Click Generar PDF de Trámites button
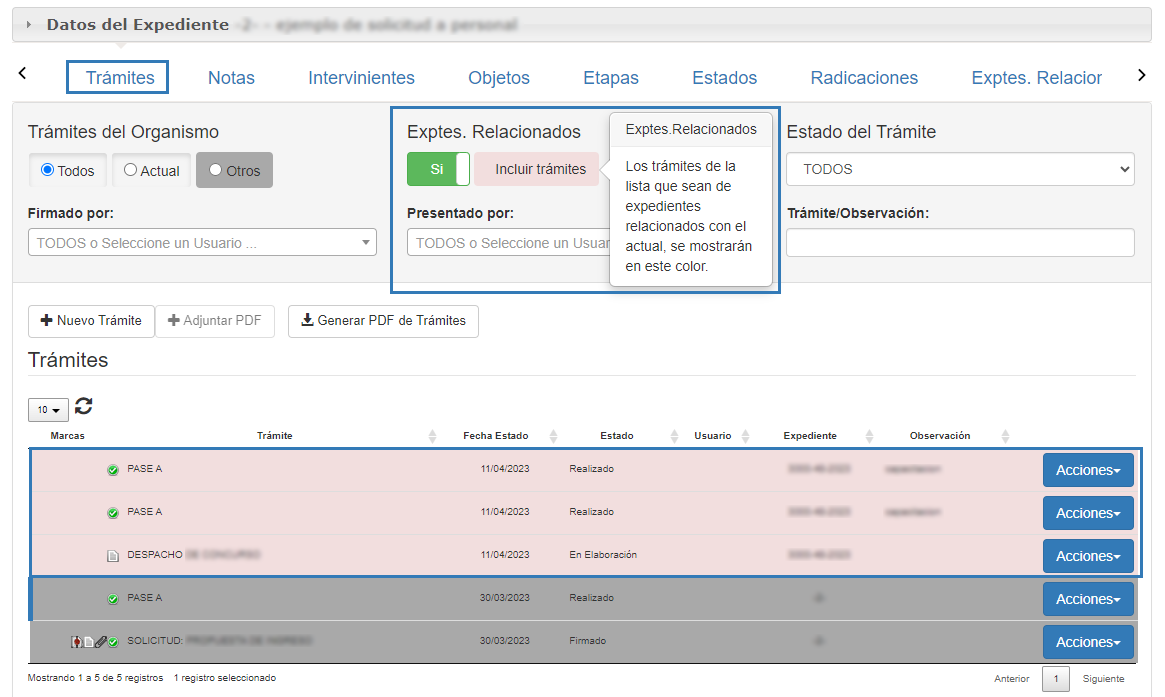1165x697 pixels. [383, 321]
